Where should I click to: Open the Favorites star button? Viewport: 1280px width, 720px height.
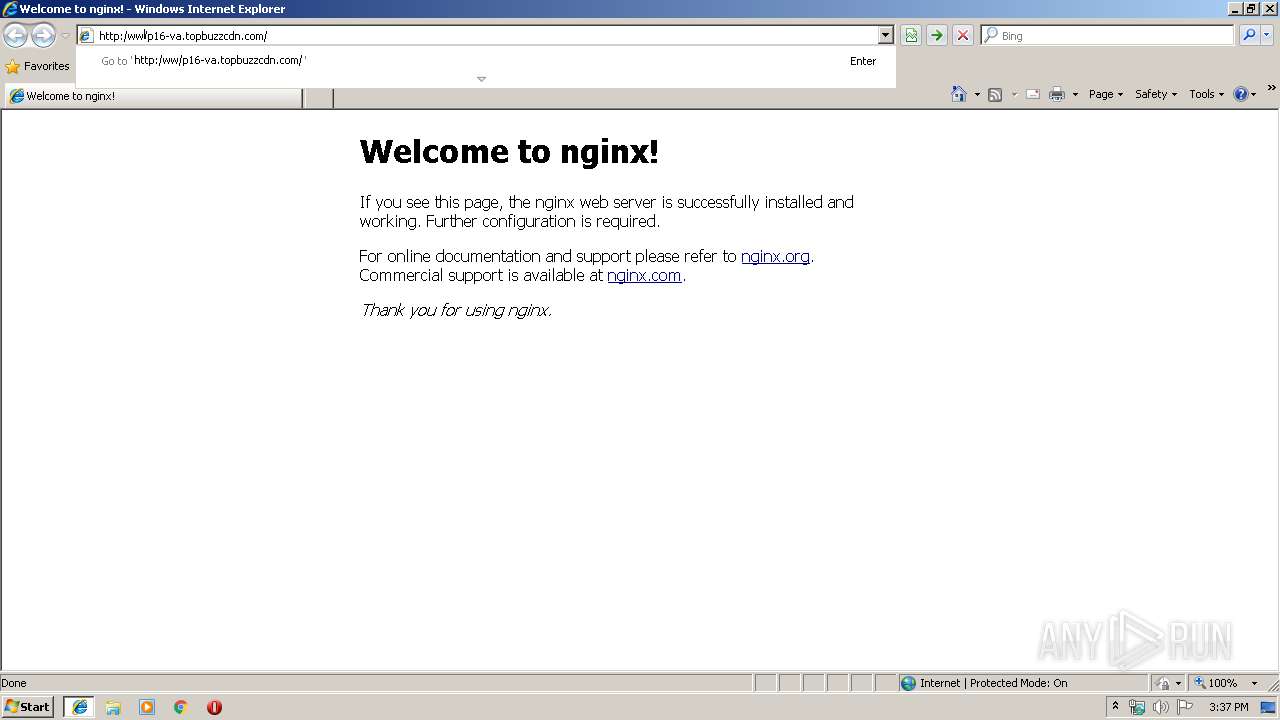(37, 66)
